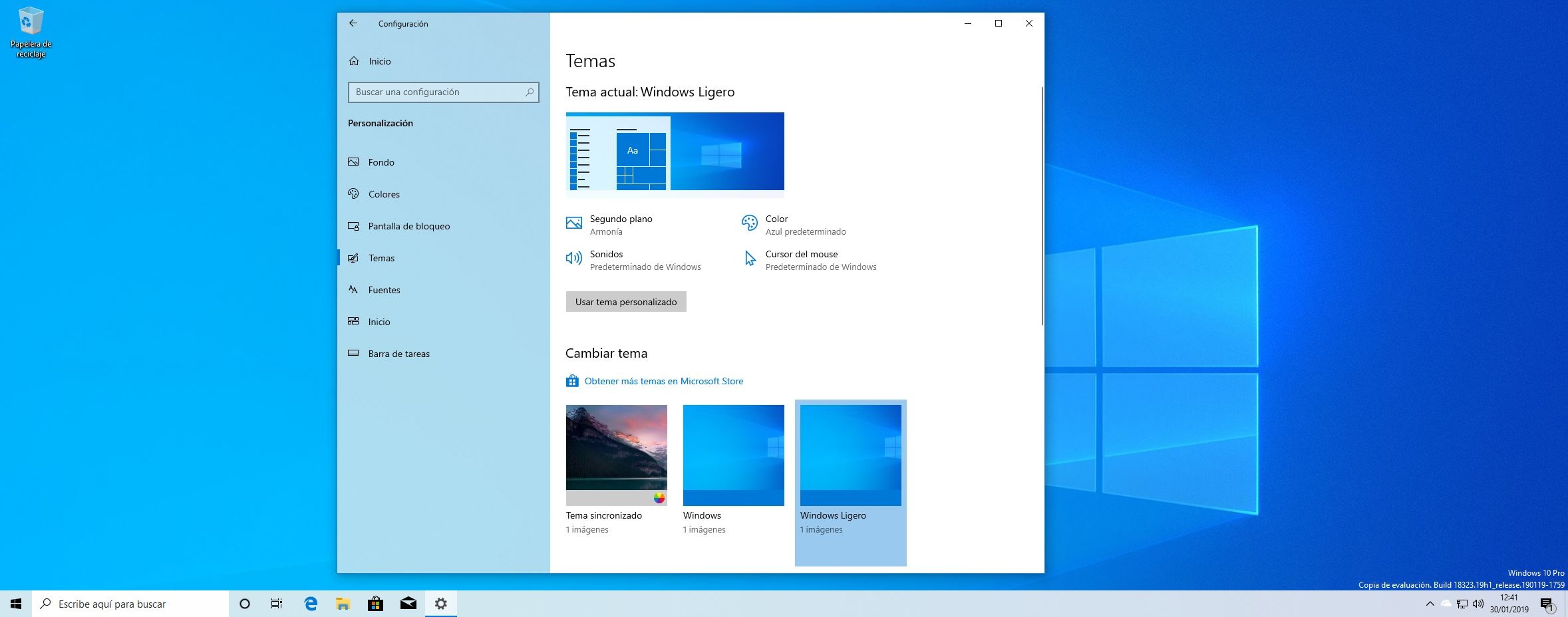Click the Settings window vertical scrollbar
Screen dimensions: 1568x617
1041,206
